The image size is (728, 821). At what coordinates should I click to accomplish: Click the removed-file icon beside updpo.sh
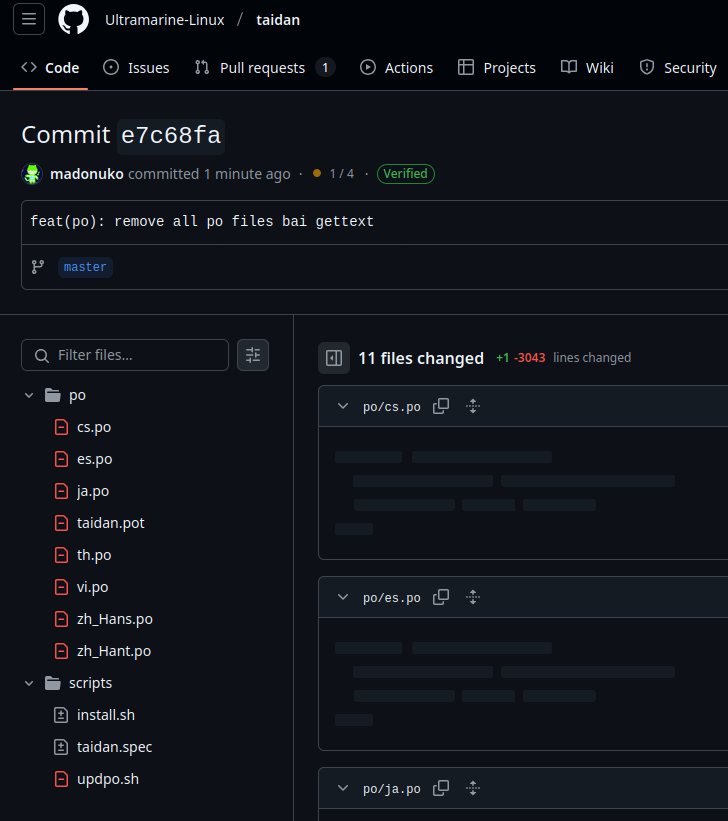[61, 779]
